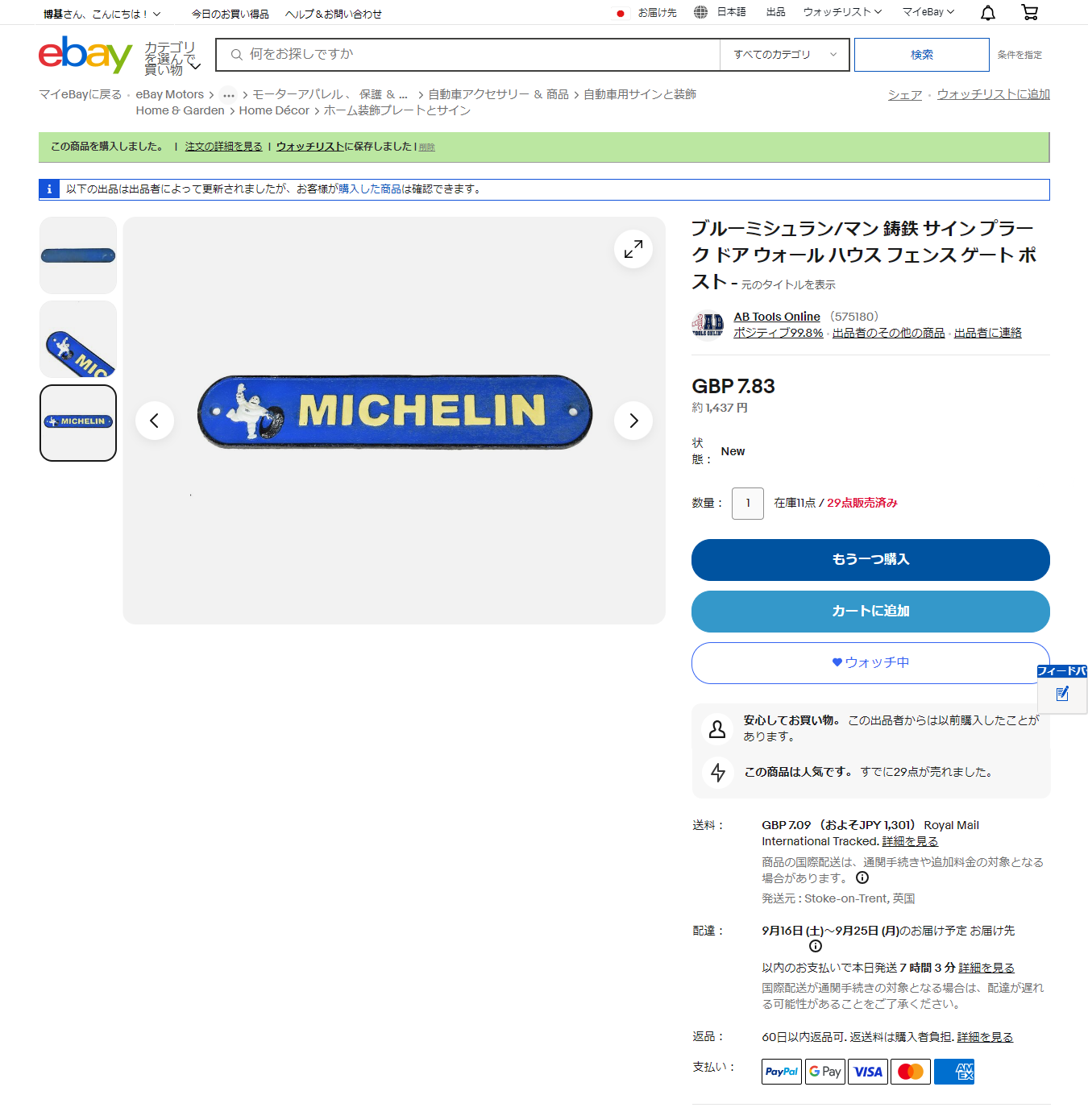Click the eBay logo
The height and width of the screenshot is (1120, 1088).
click(x=85, y=55)
